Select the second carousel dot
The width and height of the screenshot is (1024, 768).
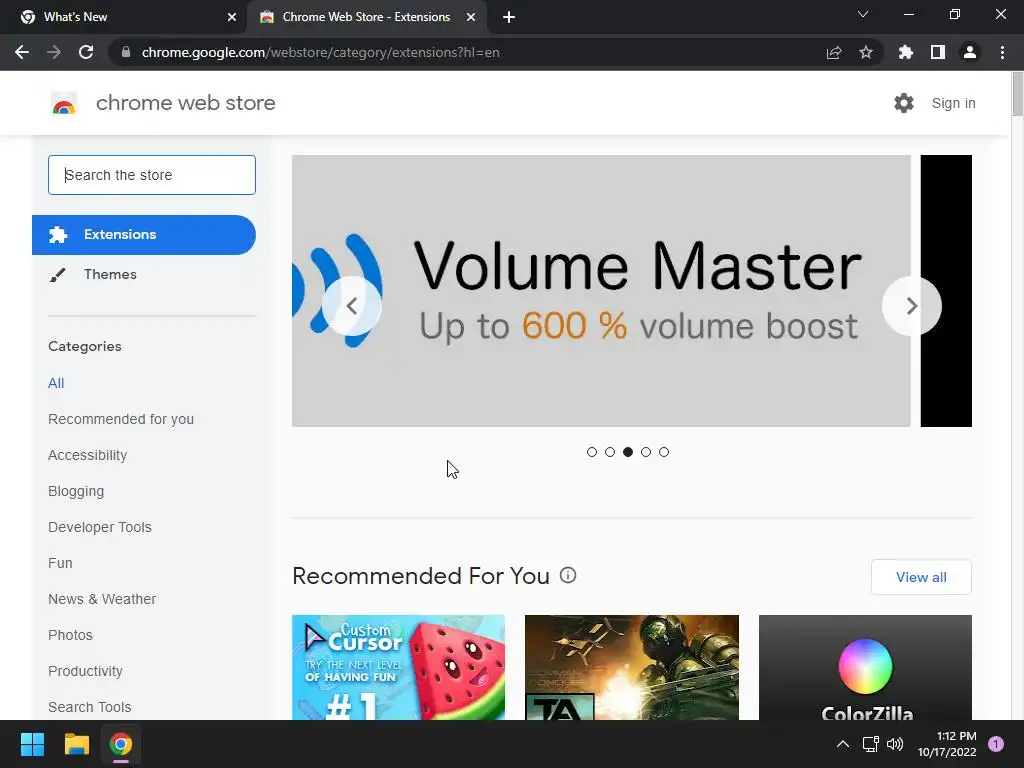tap(610, 452)
